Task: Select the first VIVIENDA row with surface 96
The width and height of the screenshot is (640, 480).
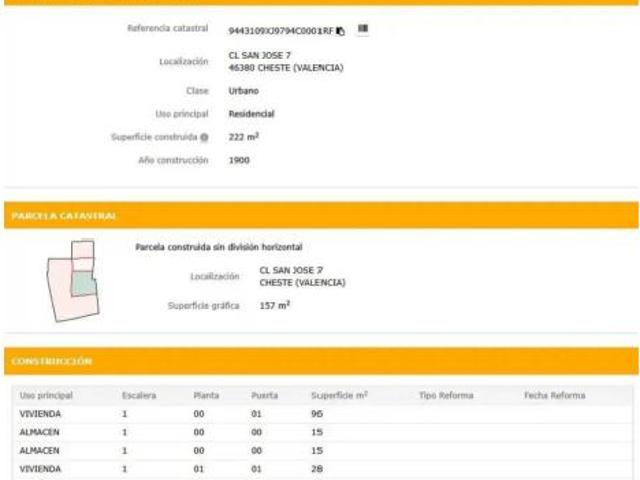Action: pos(322,414)
